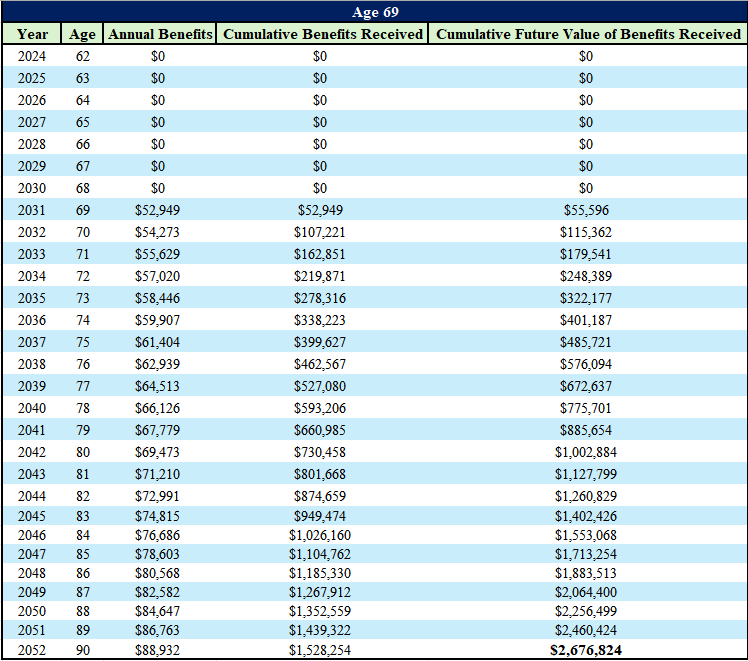Click future value '$576,094'

pyautogui.click(x=586, y=364)
